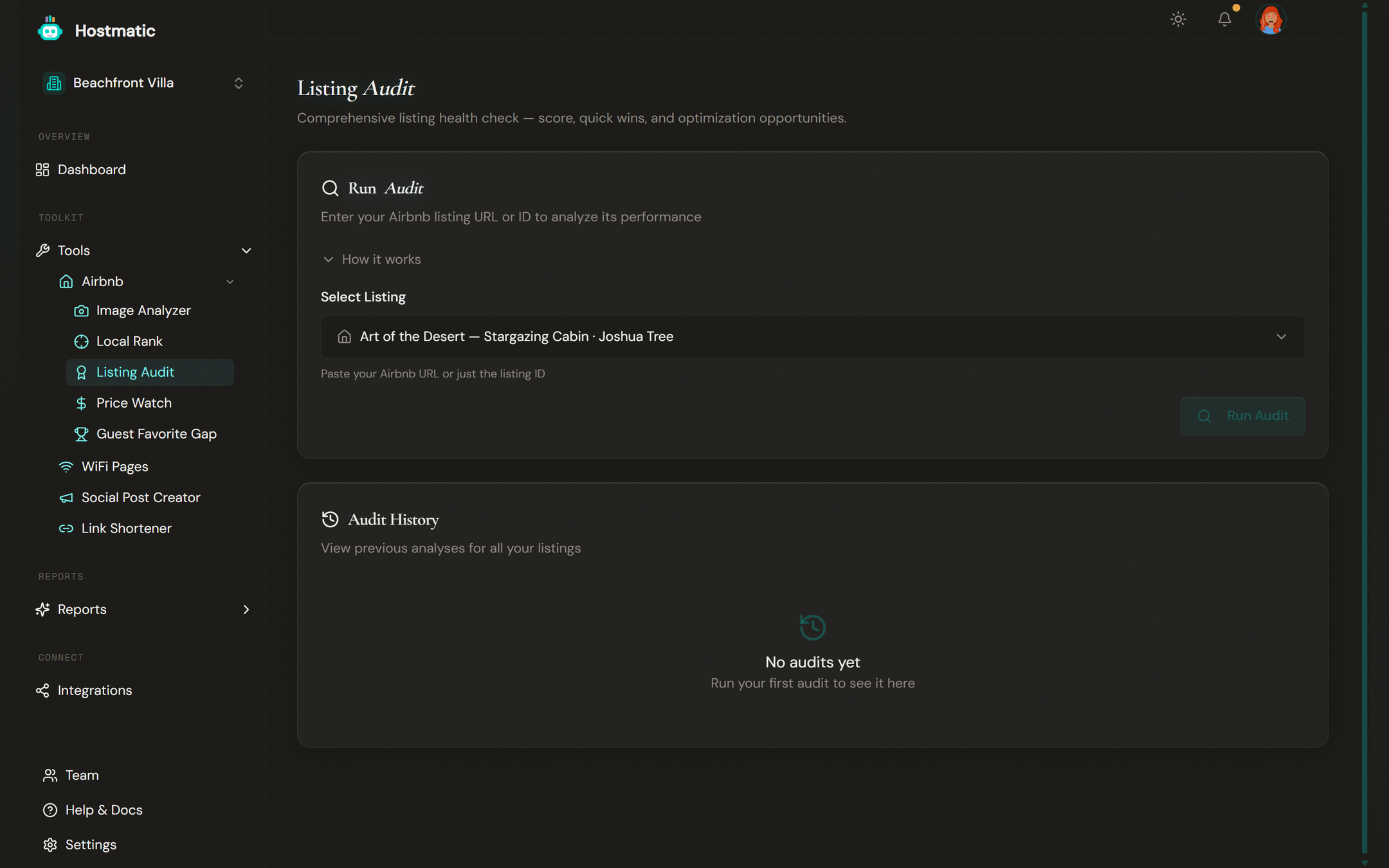
Task: Click the Reports sparkle icon
Action: [x=42, y=610]
